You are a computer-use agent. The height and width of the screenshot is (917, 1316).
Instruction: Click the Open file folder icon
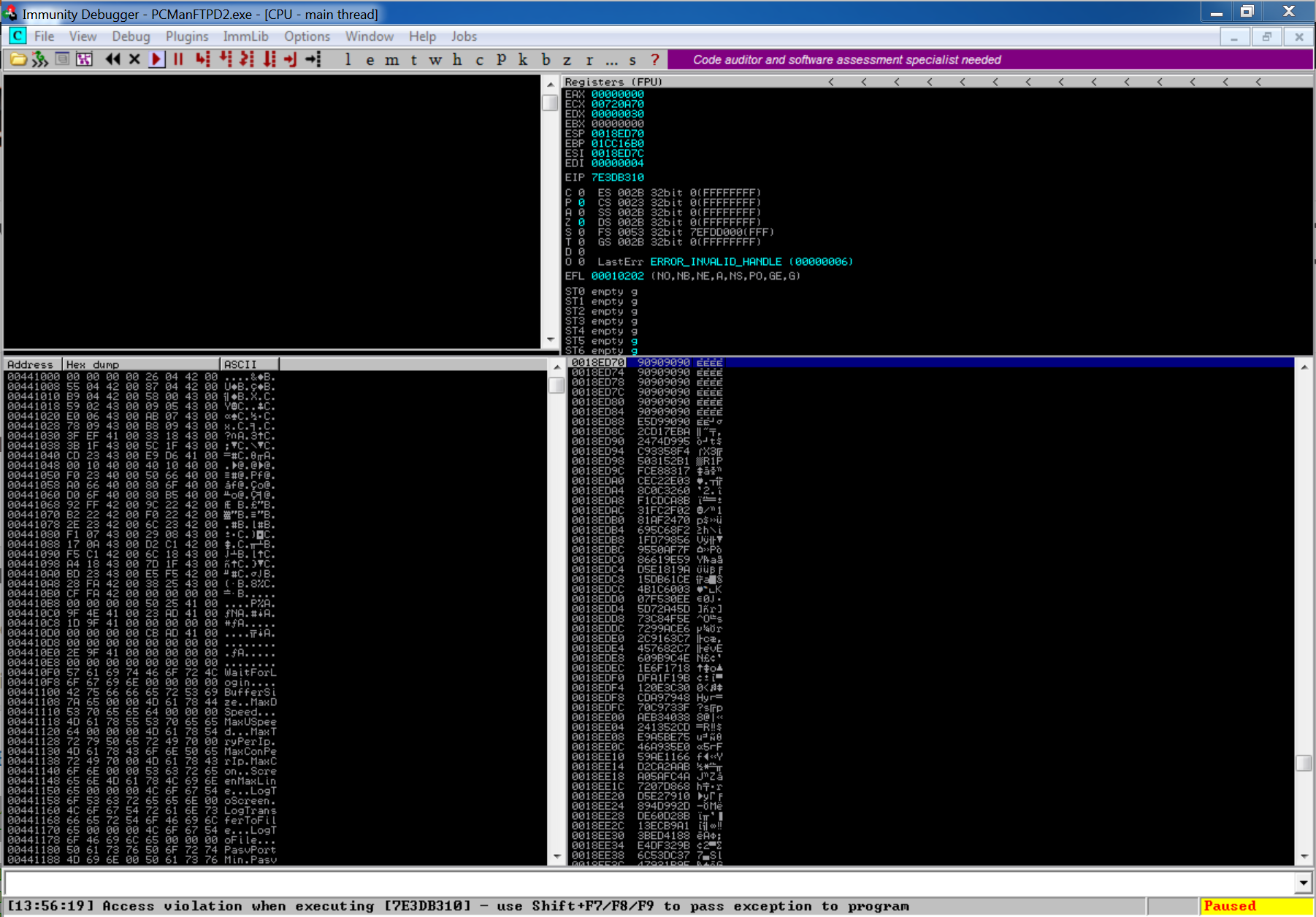point(18,60)
